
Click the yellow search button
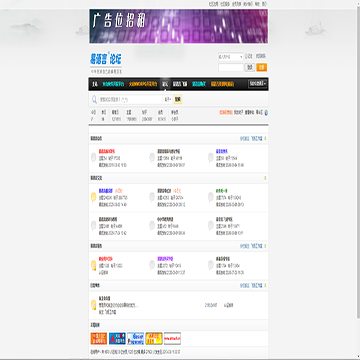(178, 99)
